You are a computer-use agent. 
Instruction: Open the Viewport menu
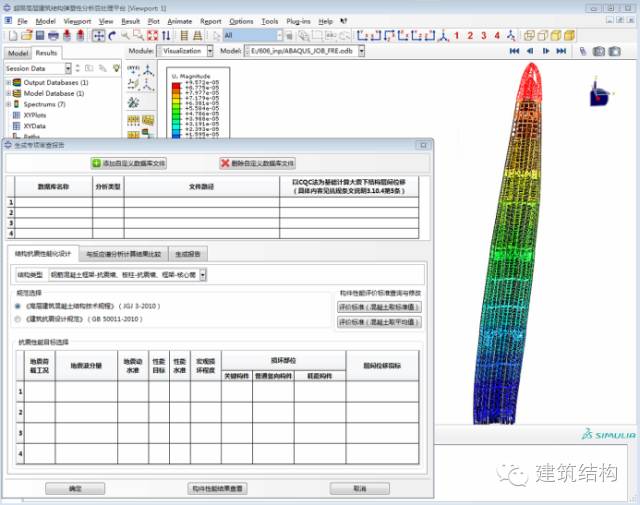tap(77, 21)
